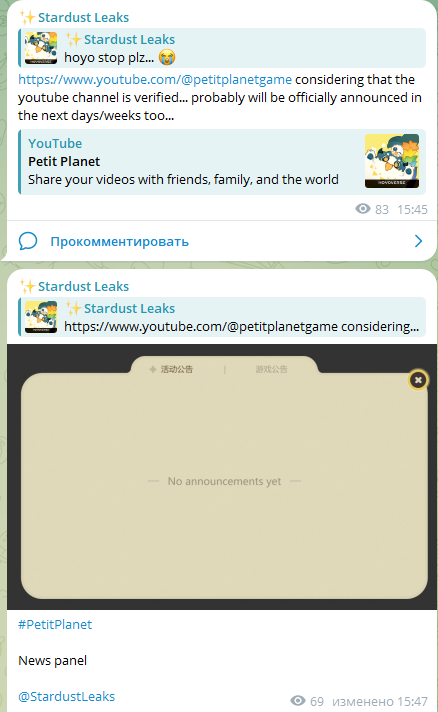Click the eye views icon showing 69
The image size is (438, 712).
(298, 701)
